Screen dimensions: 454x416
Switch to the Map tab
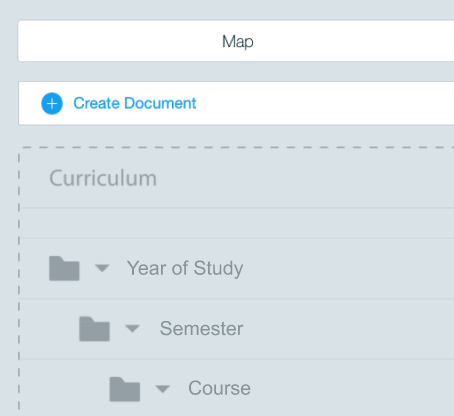(236, 41)
